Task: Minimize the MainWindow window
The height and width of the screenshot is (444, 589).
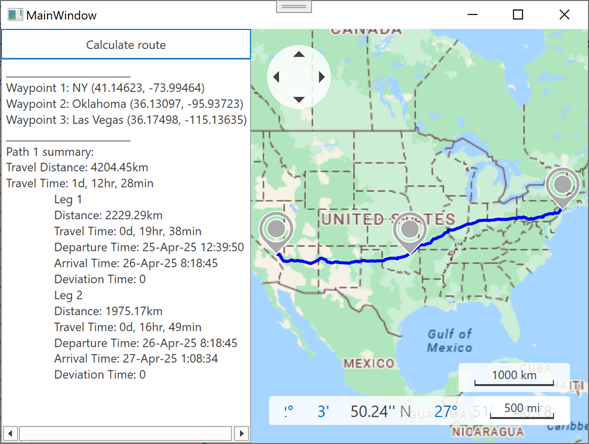Action: pyautogui.click(x=472, y=15)
